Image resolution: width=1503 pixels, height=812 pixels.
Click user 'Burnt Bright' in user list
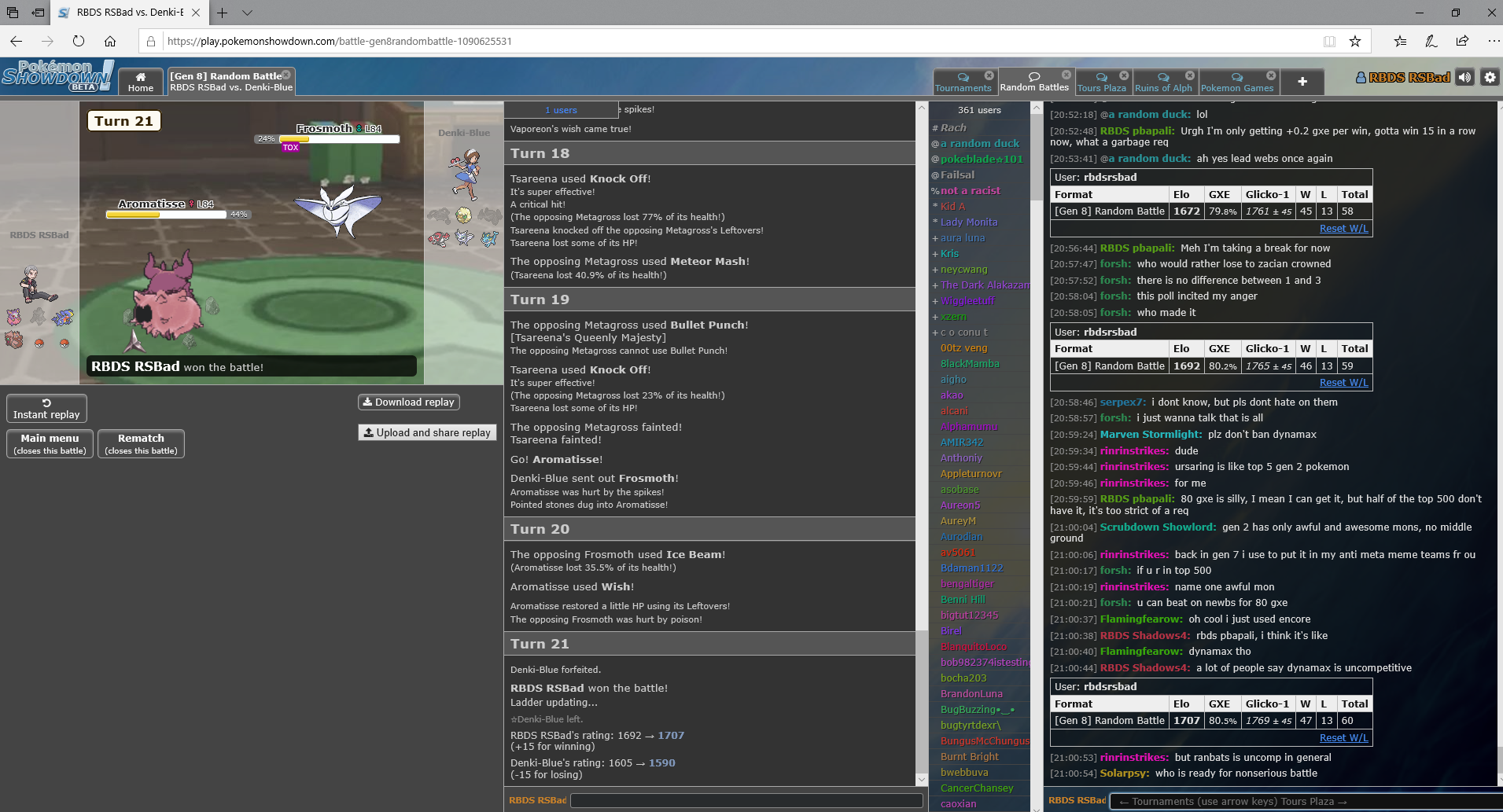coord(969,756)
